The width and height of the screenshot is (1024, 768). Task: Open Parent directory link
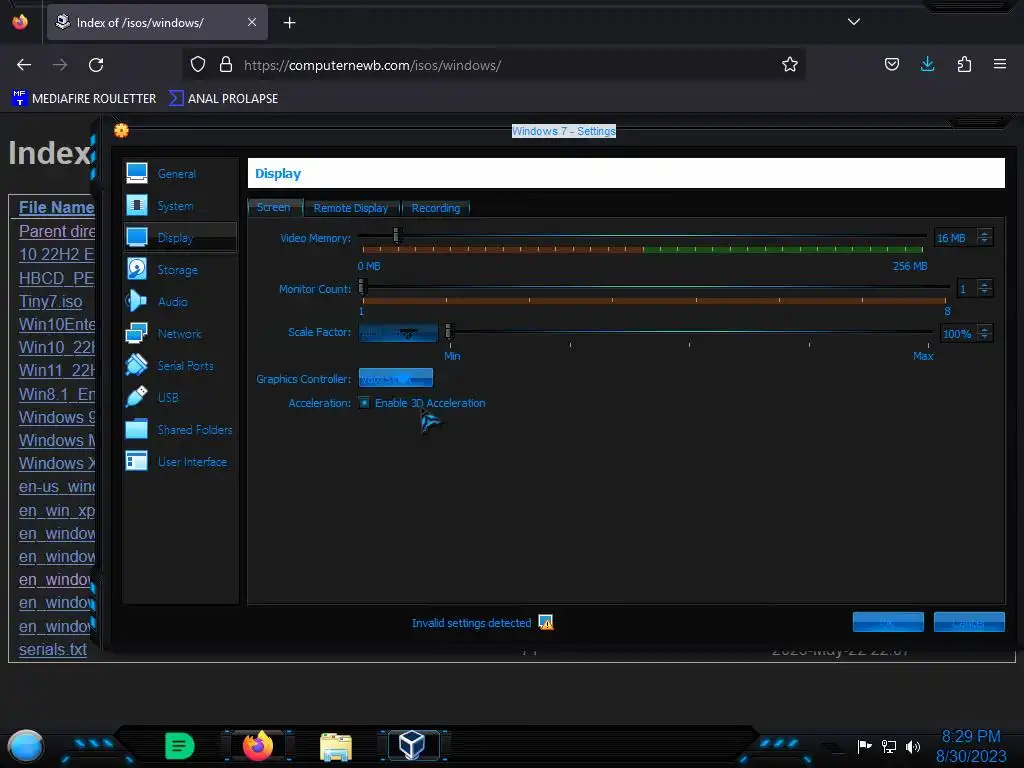(x=57, y=231)
